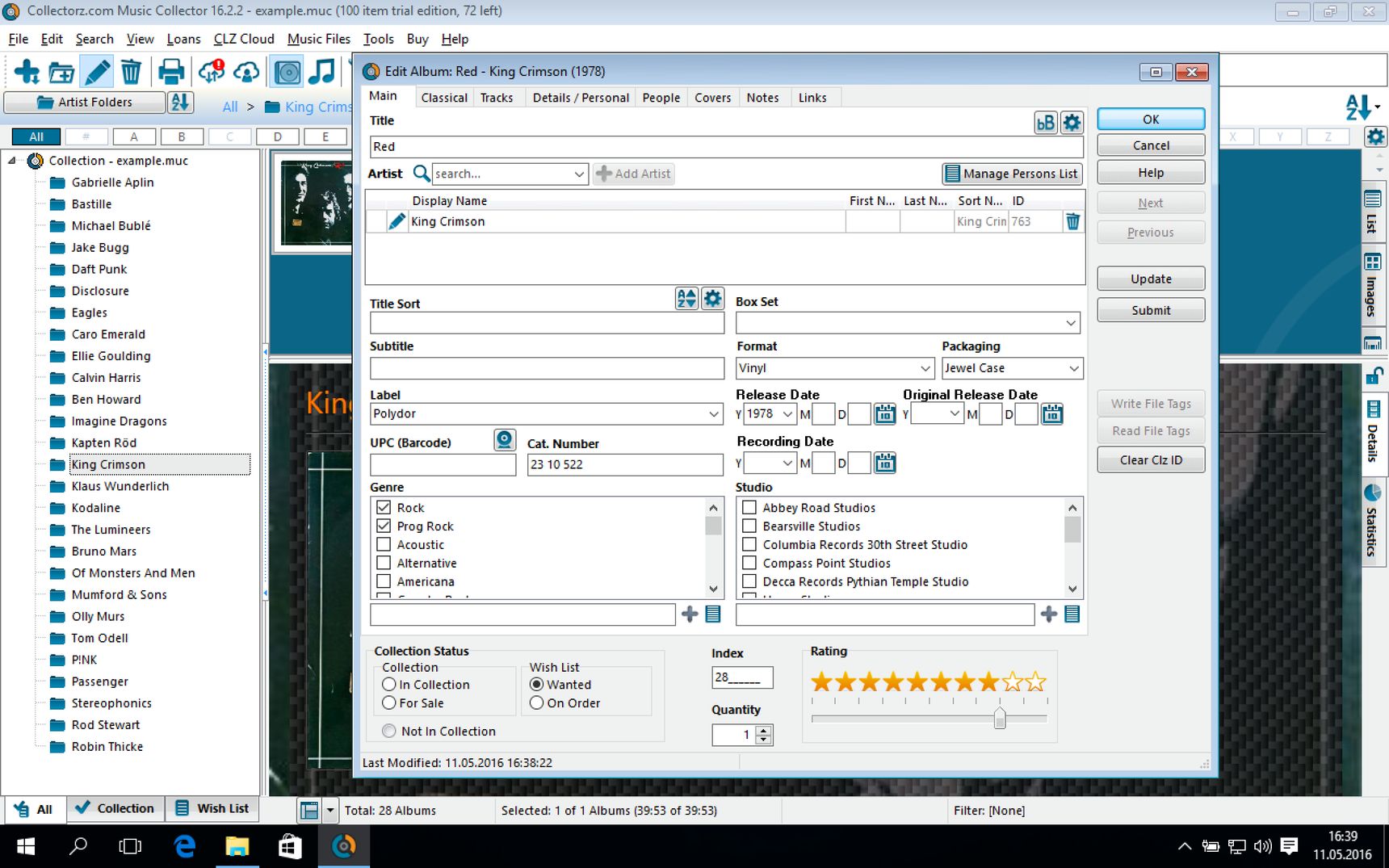This screenshot has height=868, width=1389.
Task: Click the Clear Clz ID button
Action: tap(1151, 460)
